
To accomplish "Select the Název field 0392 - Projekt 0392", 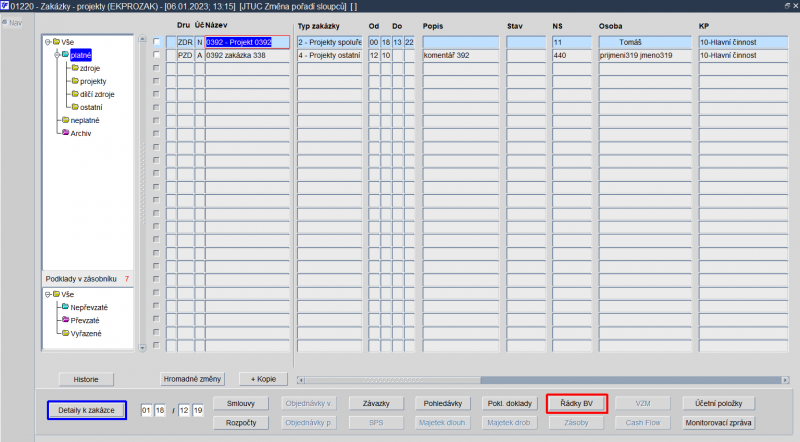I will [x=247, y=42].
